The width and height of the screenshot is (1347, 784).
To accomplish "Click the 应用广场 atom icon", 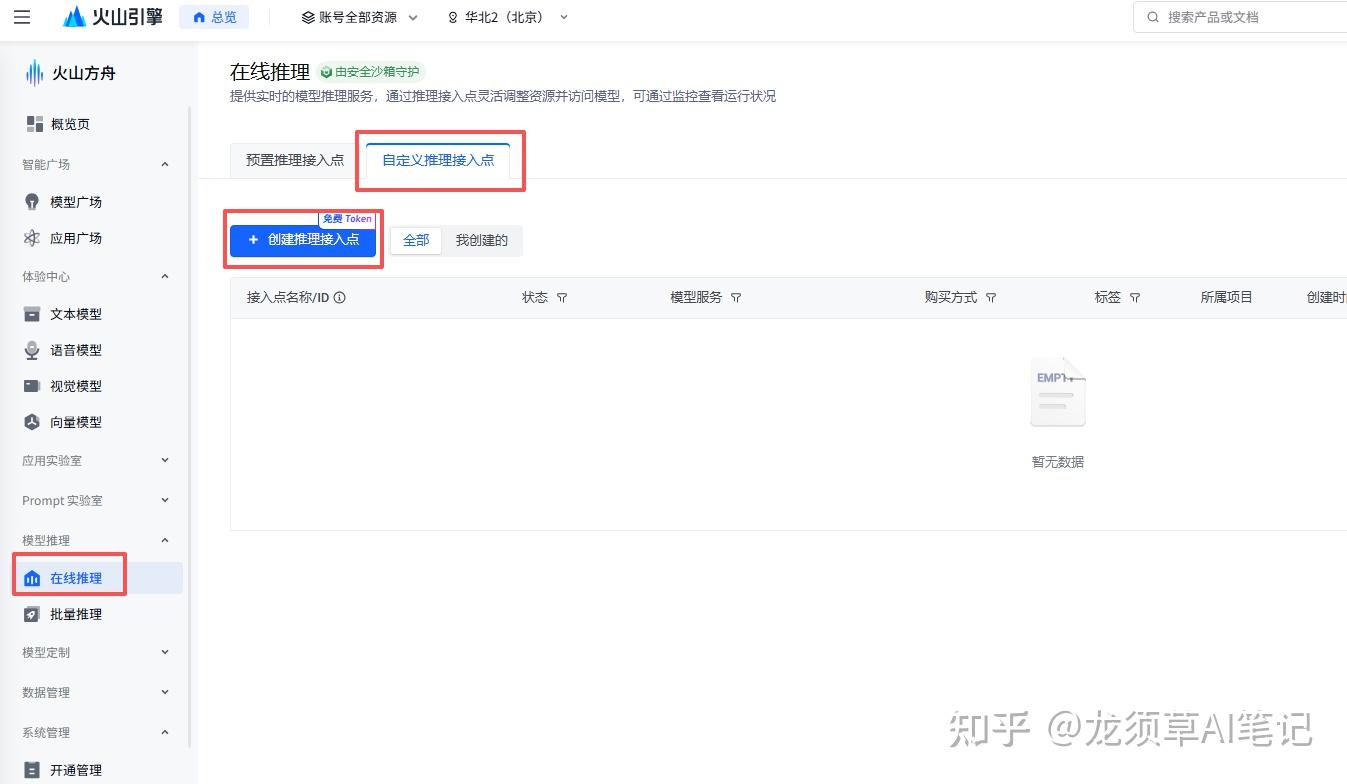I will [33, 238].
